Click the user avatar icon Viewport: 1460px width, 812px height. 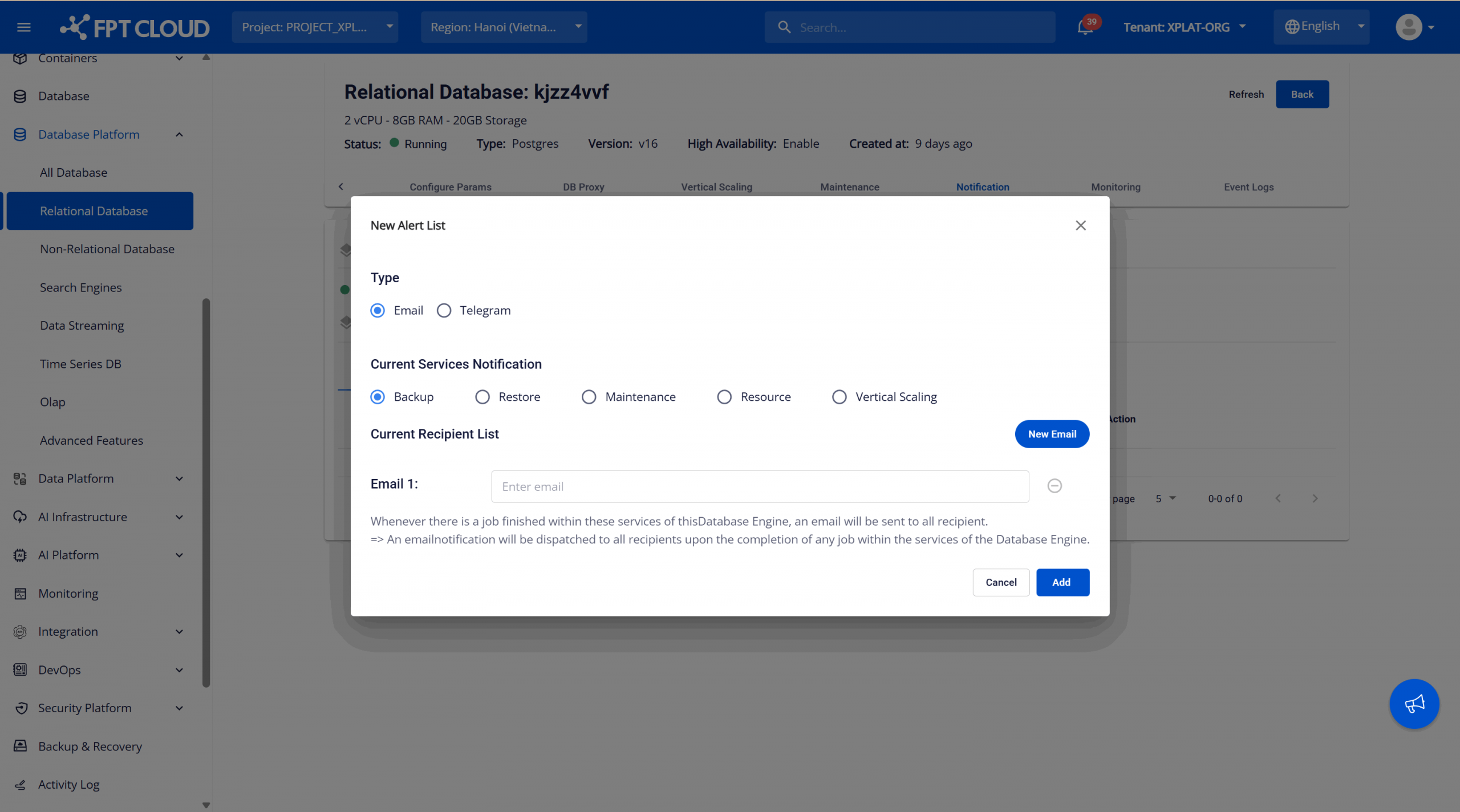click(x=1408, y=27)
